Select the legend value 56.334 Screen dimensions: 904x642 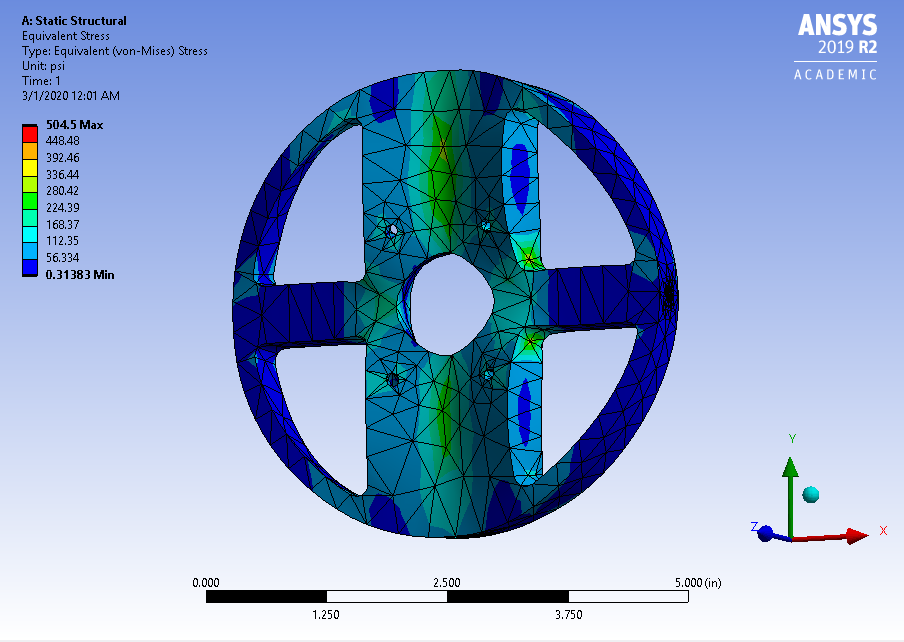pos(63,258)
